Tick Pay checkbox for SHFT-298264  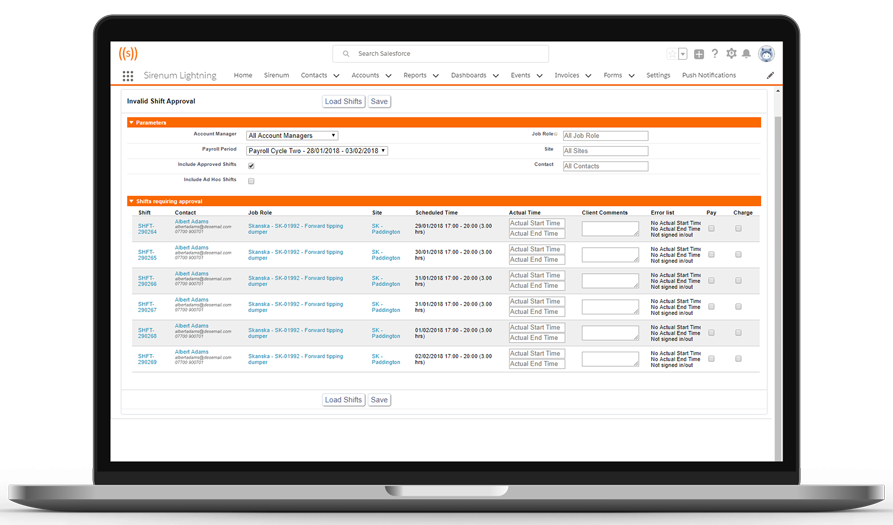pos(711,229)
